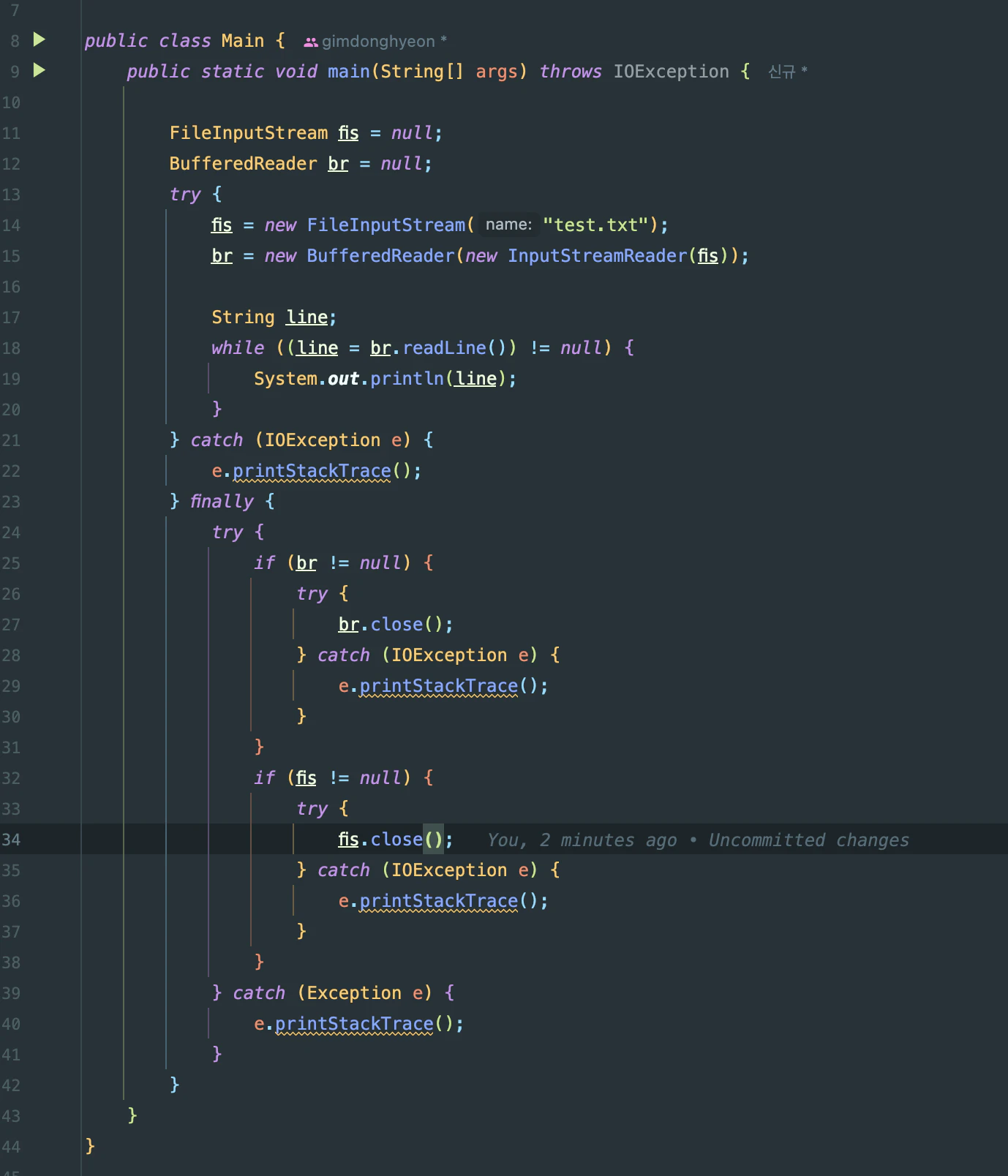Click the name: parameter hint
The height and width of the screenshot is (1176, 1008).
click(508, 225)
